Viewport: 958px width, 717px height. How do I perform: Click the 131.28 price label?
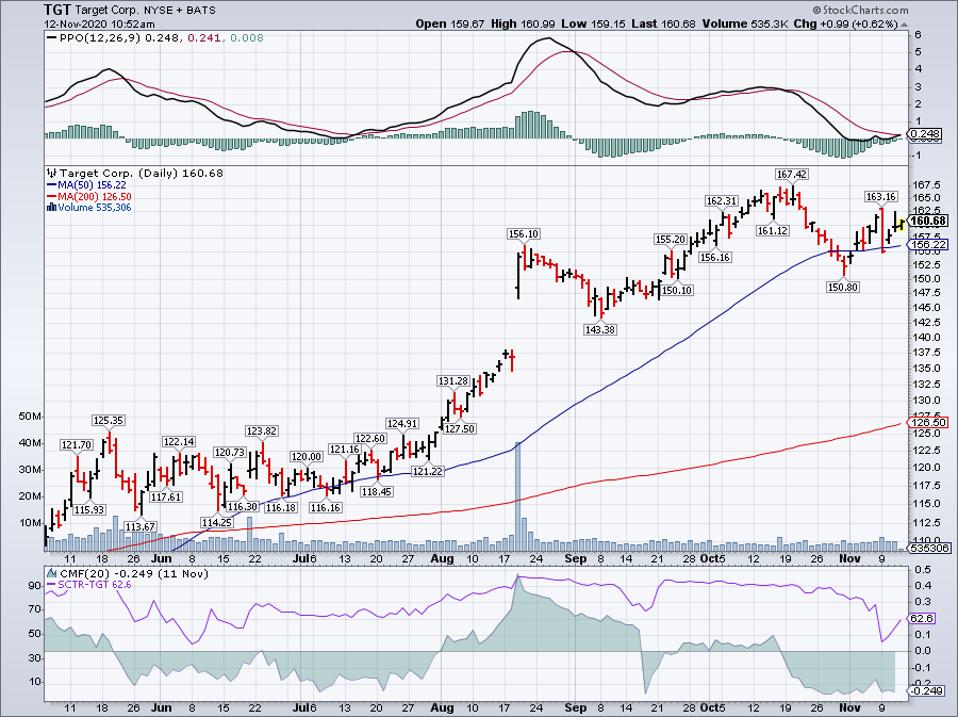click(x=453, y=380)
